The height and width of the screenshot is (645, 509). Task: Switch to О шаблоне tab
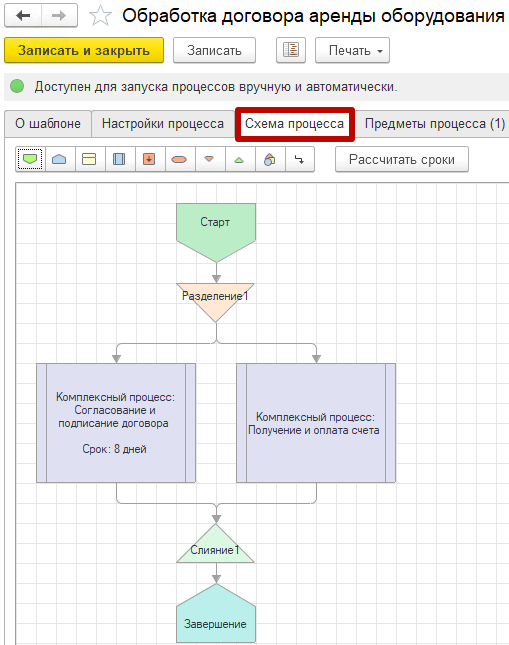tap(48, 123)
